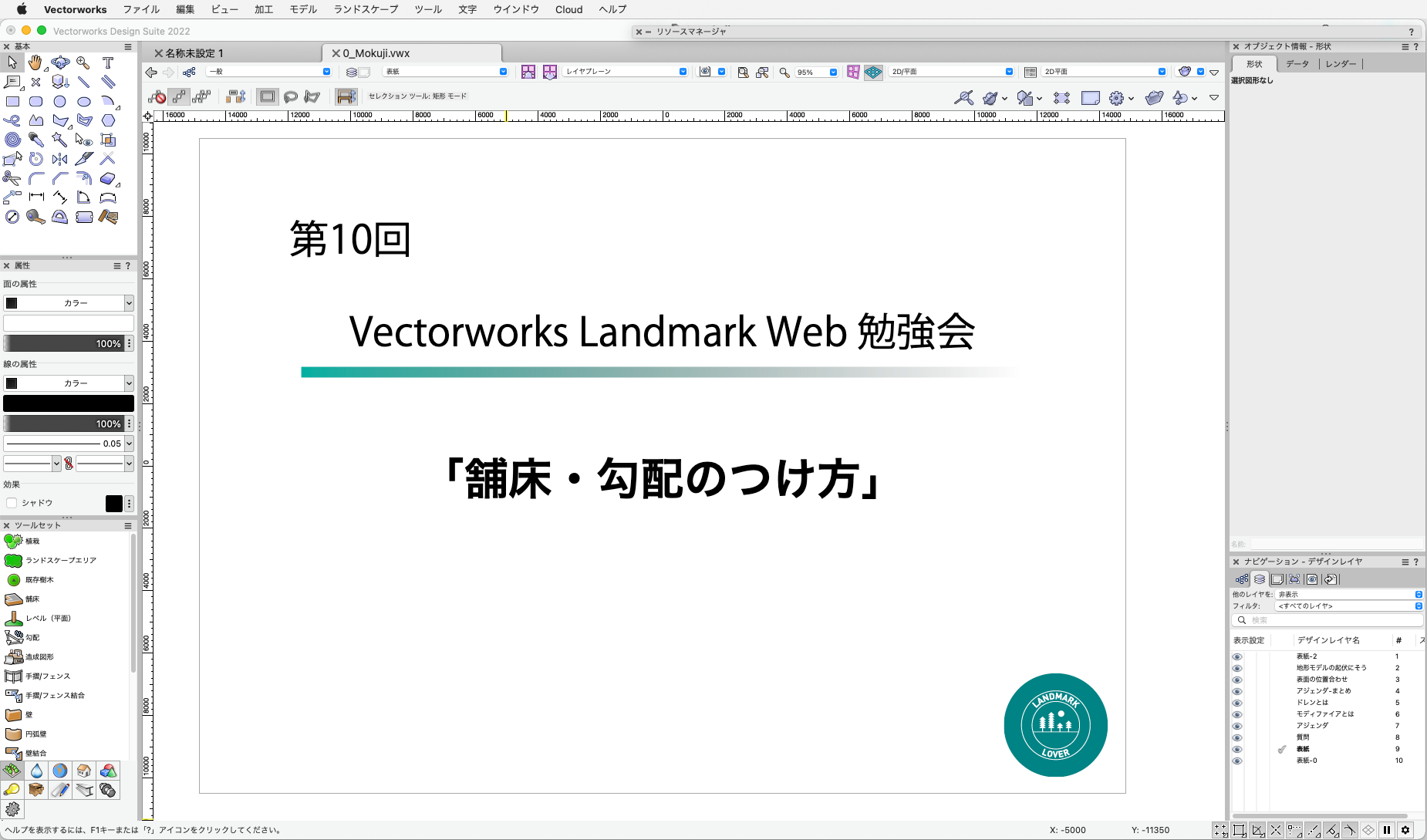Select the Magic Wand tool

(x=59, y=140)
